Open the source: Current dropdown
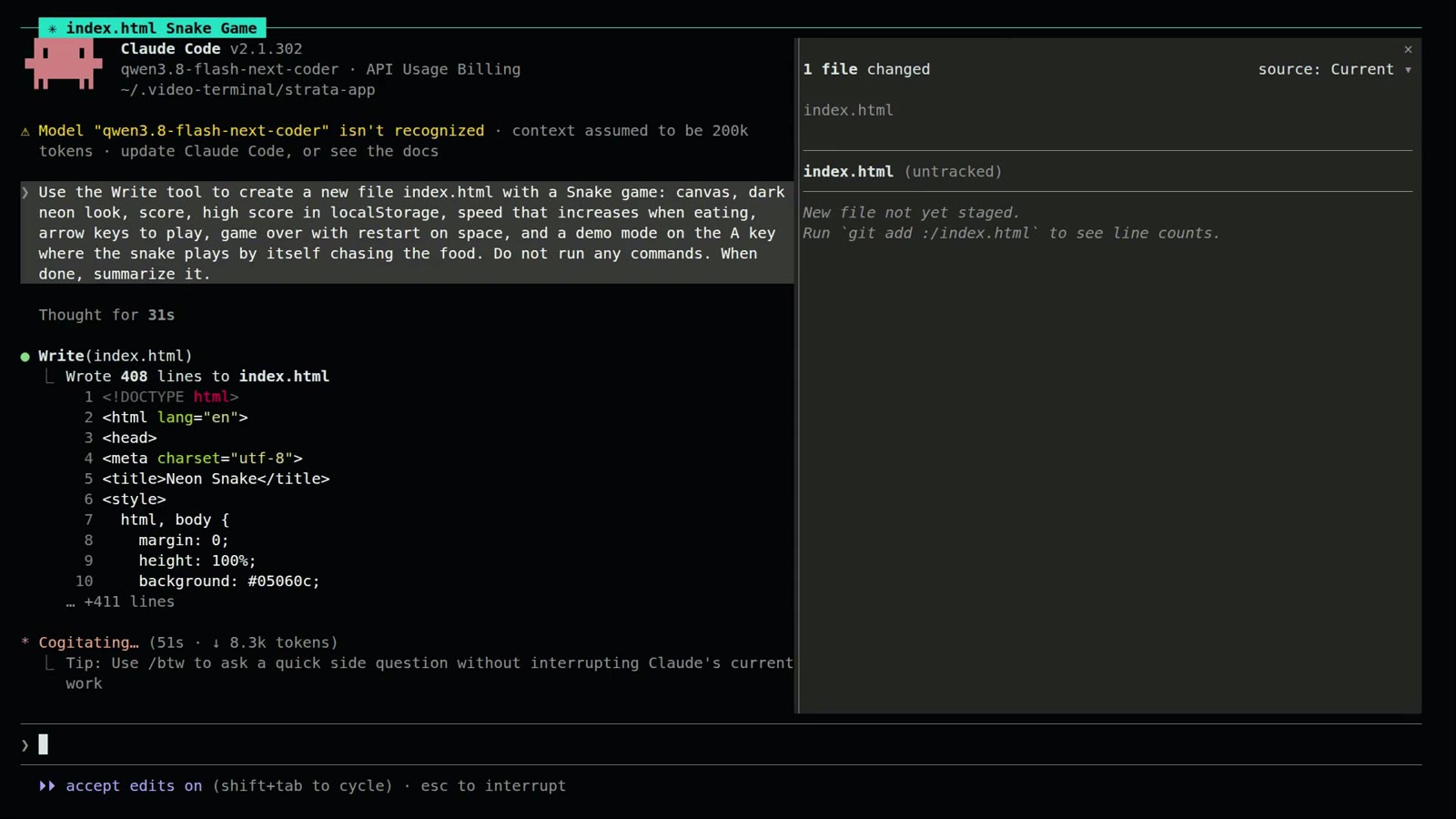The height and width of the screenshot is (819, 1456). (x=1334, y=69)
